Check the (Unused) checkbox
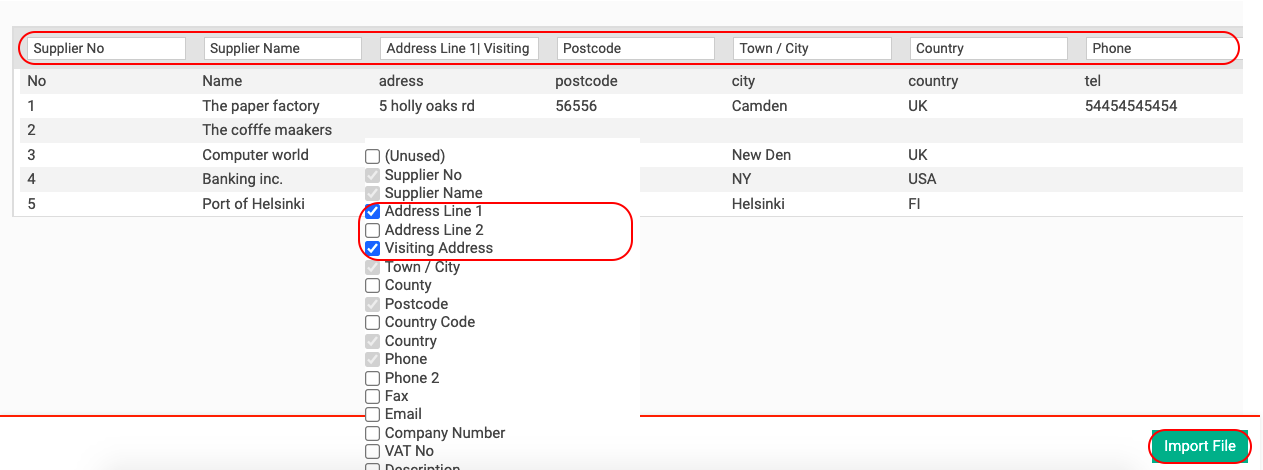 (373, 157)
